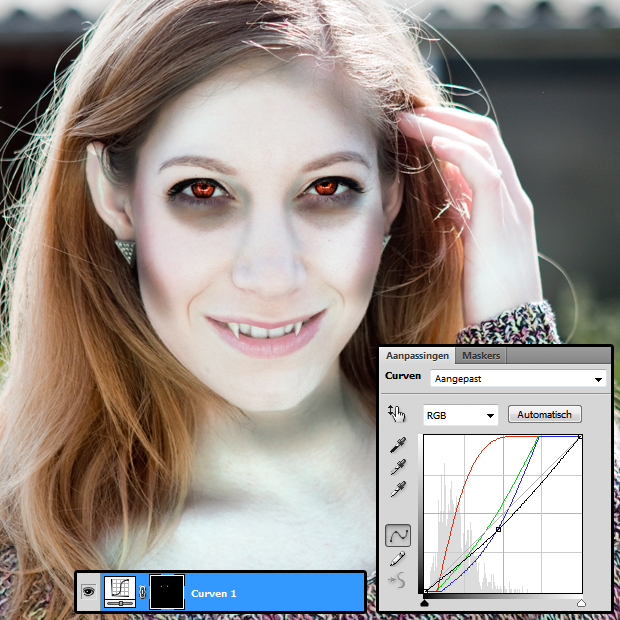Pick the white point eyedropper
This screenshot has height=620, width=620.
pos(398,489)
